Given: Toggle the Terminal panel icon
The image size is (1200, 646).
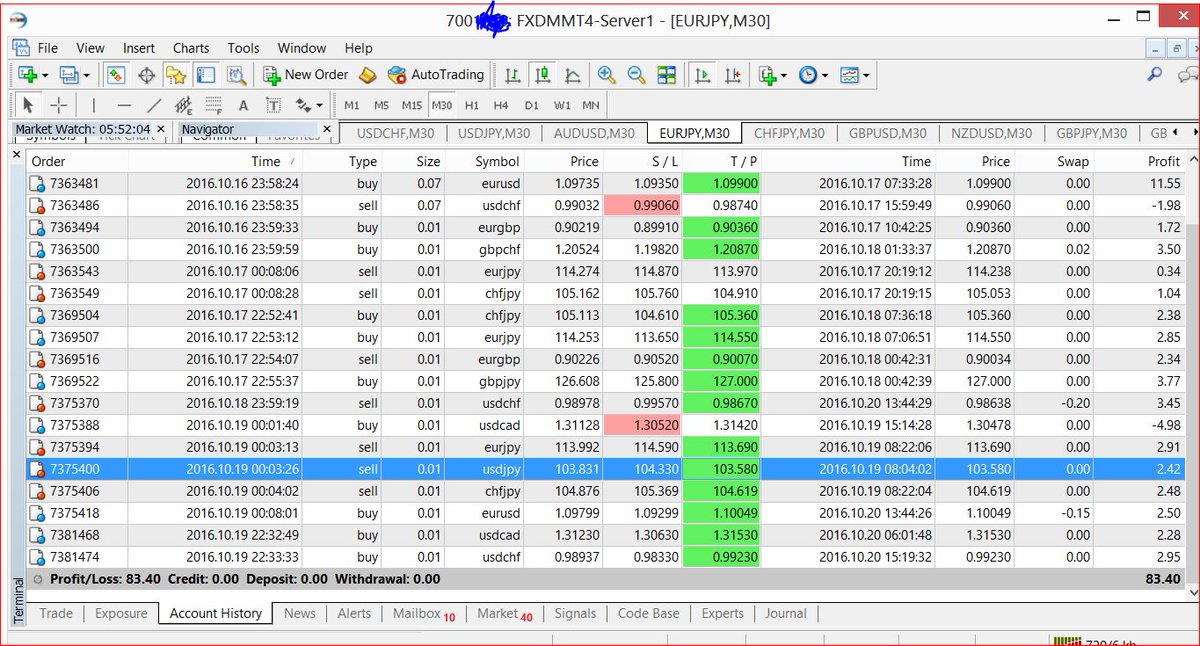Looking at the screenshot, I should point(206,74).
